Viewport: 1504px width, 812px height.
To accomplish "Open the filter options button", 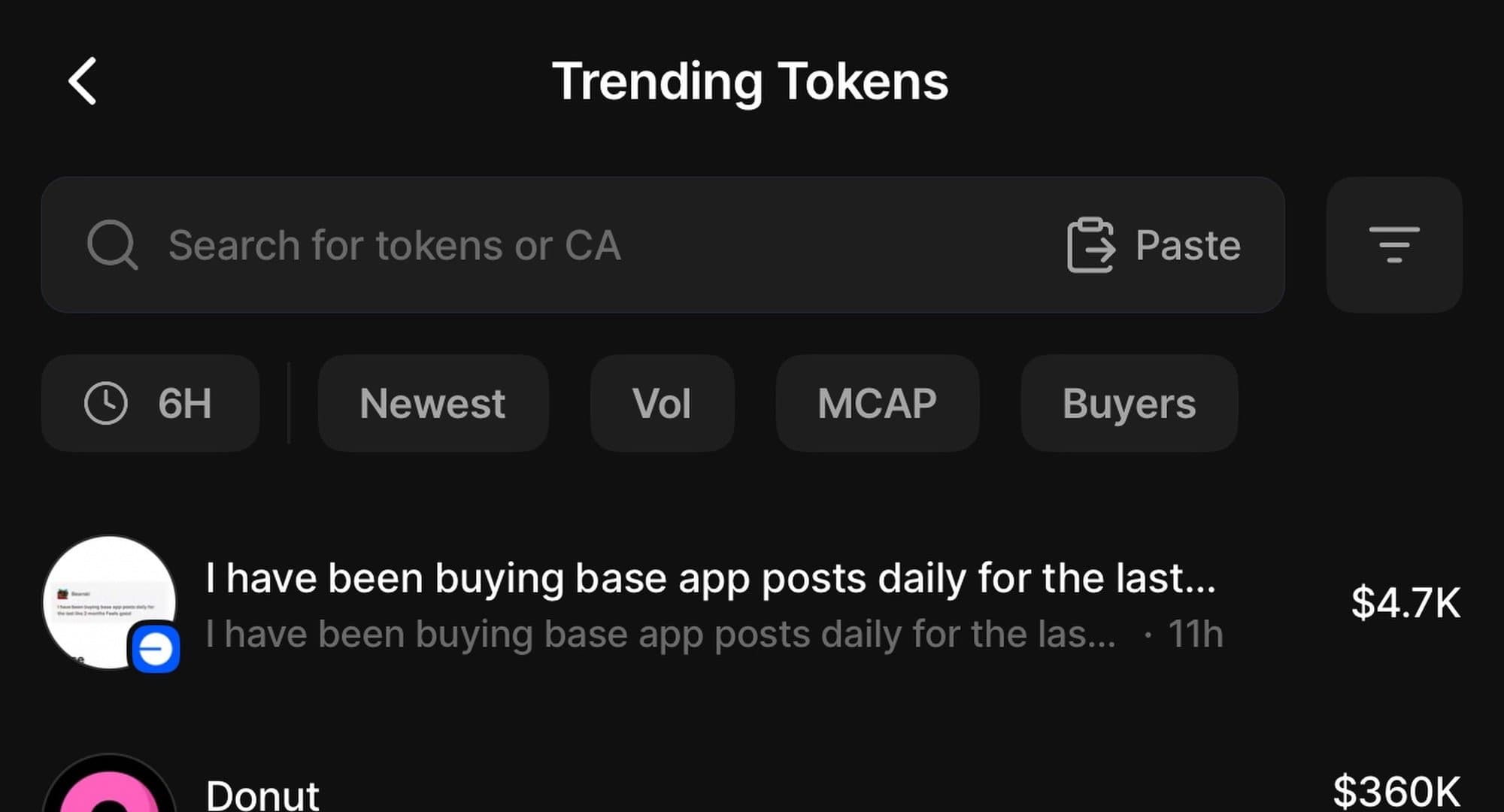I will pos(1393,245).
